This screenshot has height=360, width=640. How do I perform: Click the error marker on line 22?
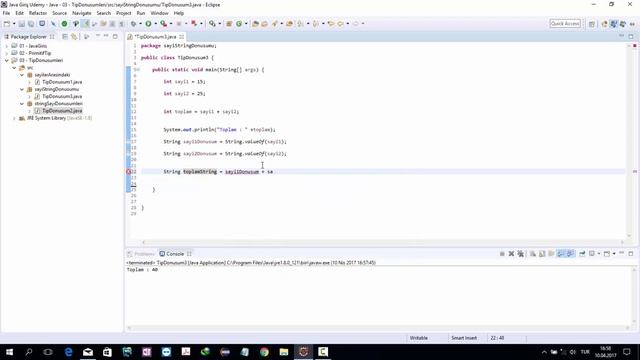coord(128,172)
